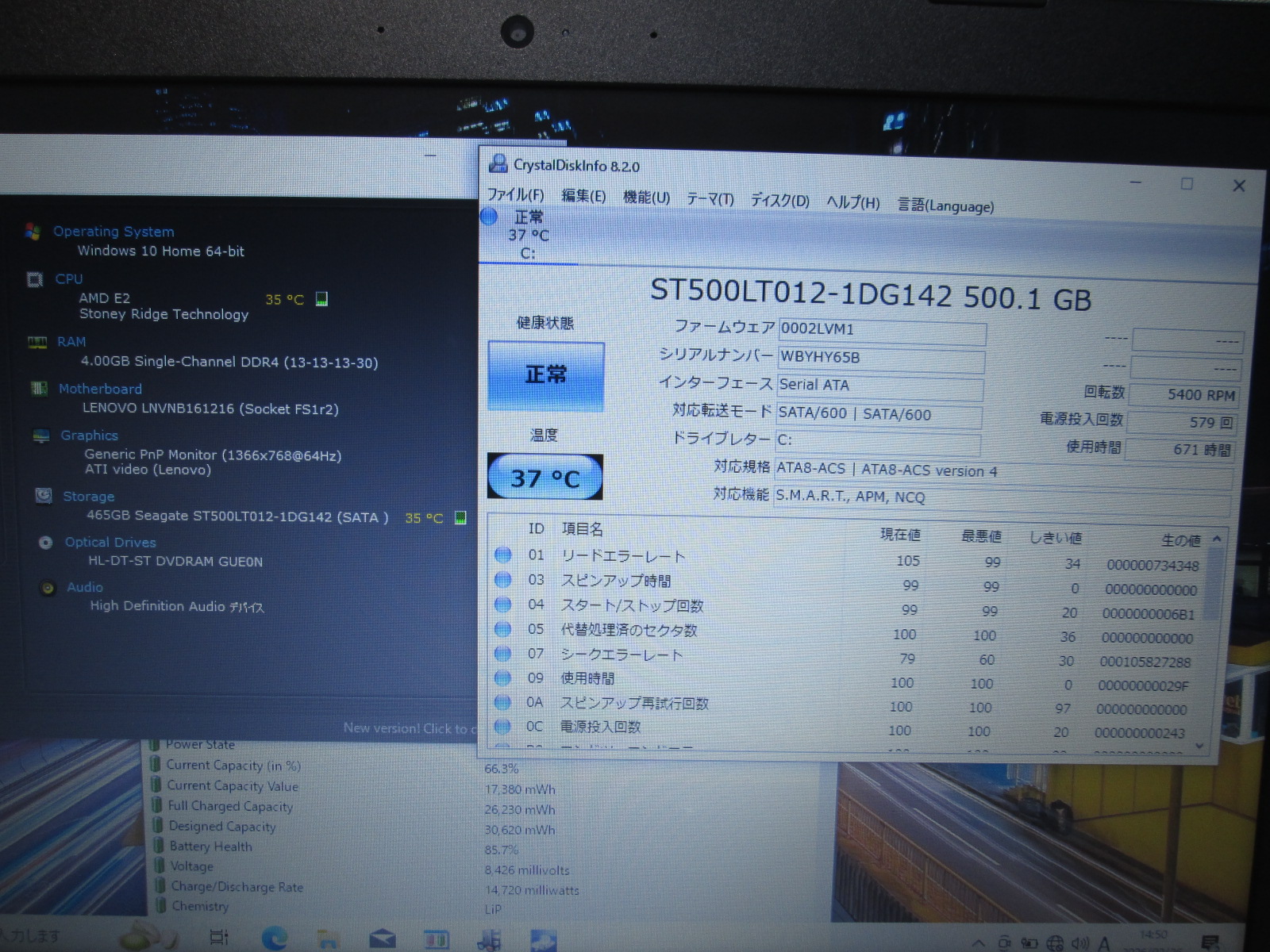This screenshot has height=952, width=1270.
Task: Click the Audio speaker icon in Speccy
Action: click(48, 588)
